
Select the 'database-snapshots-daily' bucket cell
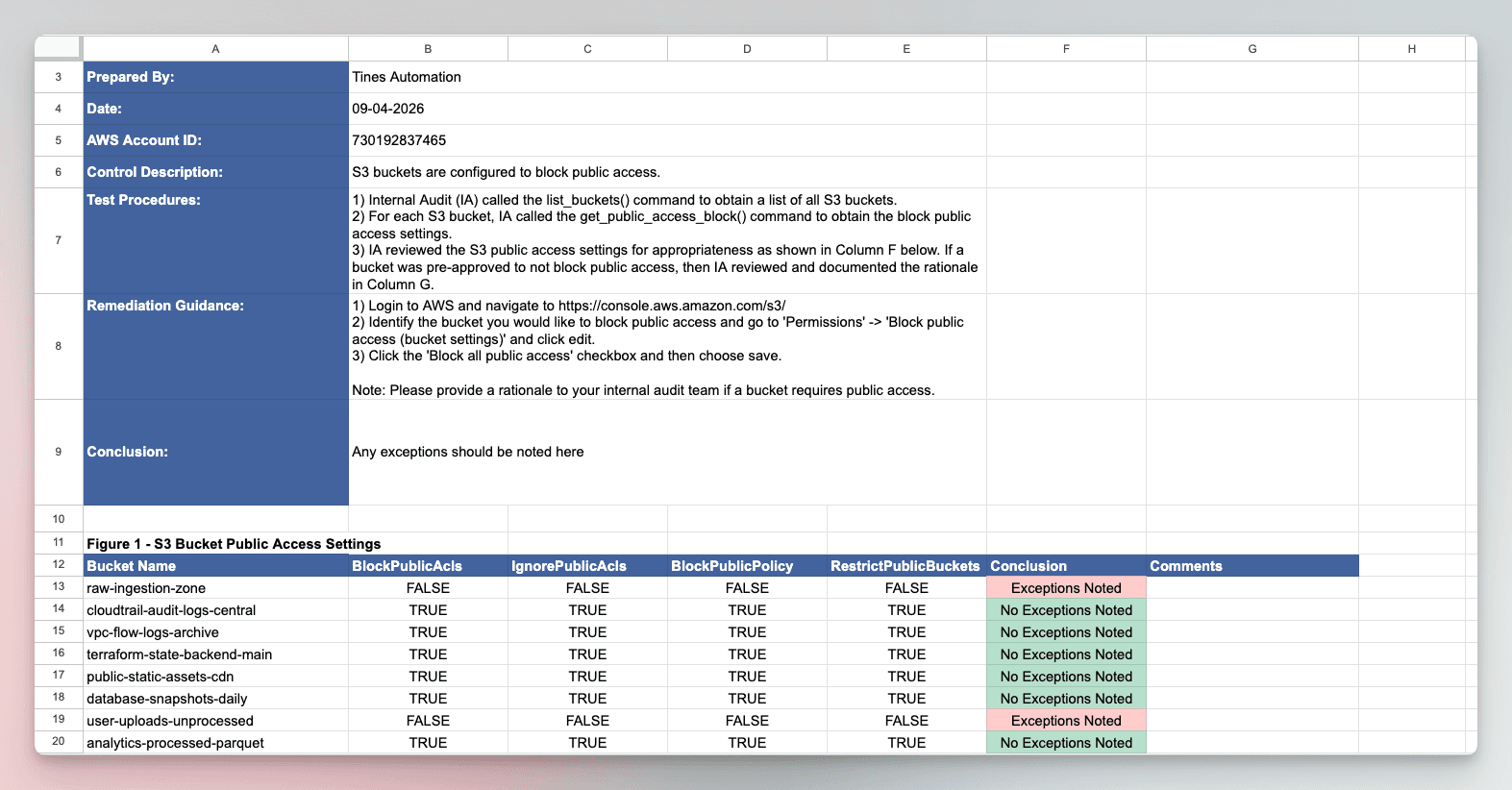[x=215, y=699]
